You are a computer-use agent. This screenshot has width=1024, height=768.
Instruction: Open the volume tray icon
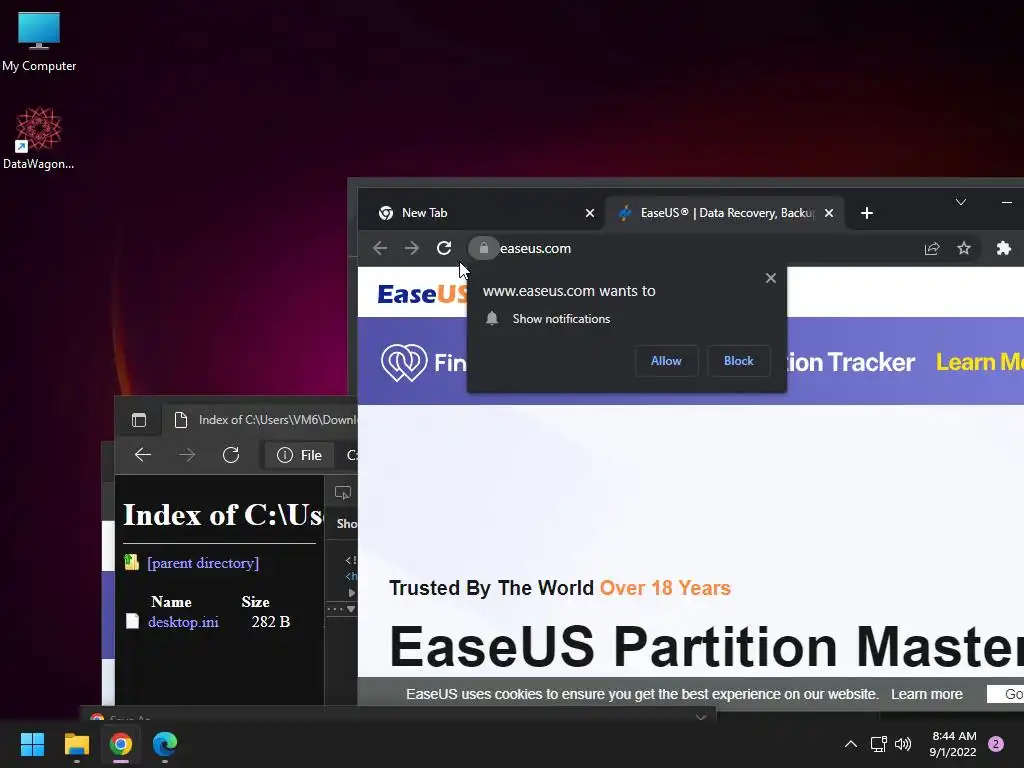click(x=903, y=744)
